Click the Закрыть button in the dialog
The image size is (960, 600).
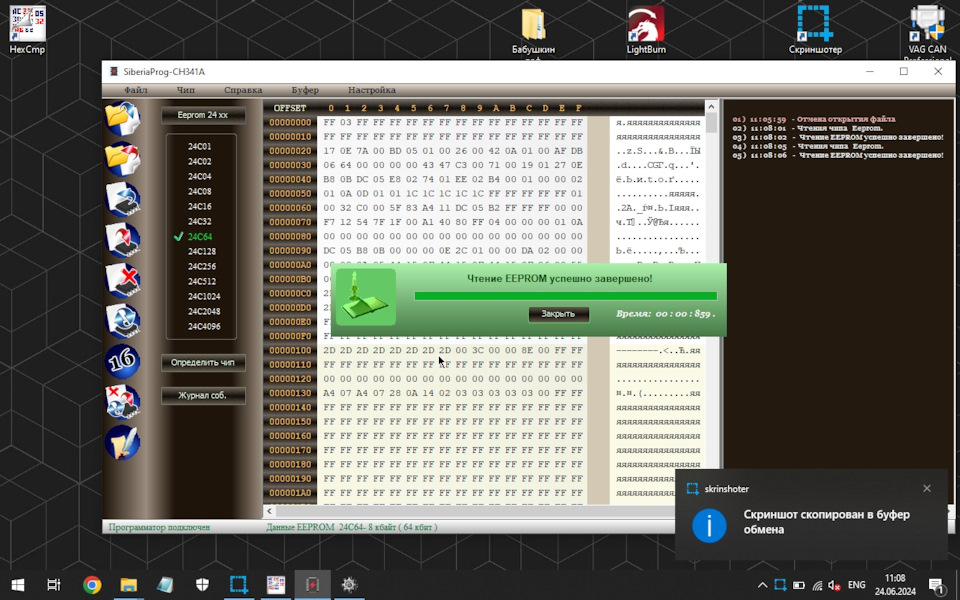point(558,313)
